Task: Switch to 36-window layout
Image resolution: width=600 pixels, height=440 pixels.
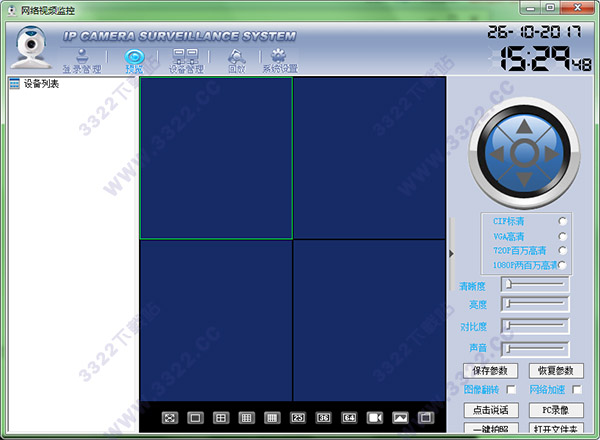Action: coord(323,417)
